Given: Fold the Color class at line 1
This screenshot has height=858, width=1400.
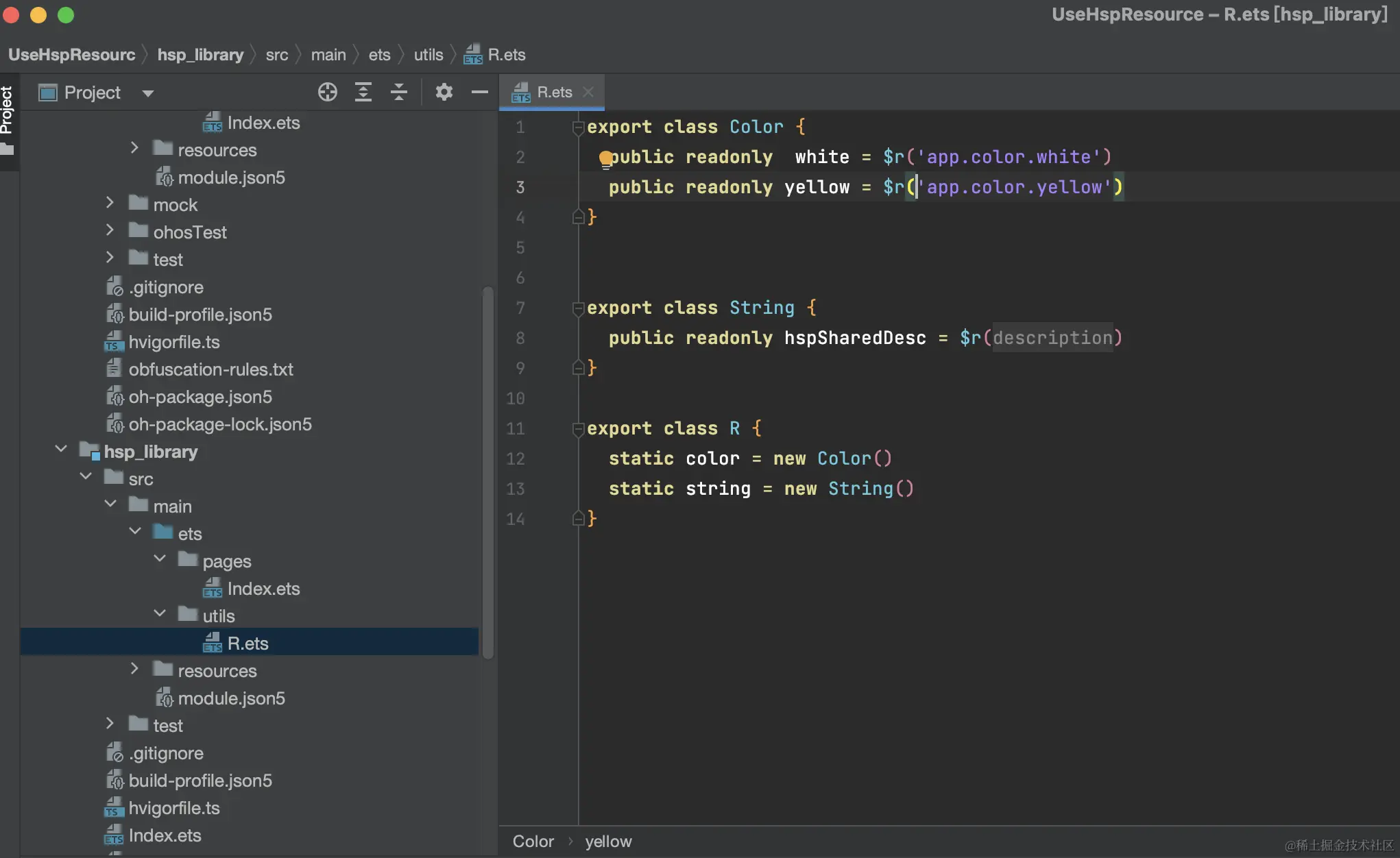Looking at the screenshot, I should click(x=578, y=127).
